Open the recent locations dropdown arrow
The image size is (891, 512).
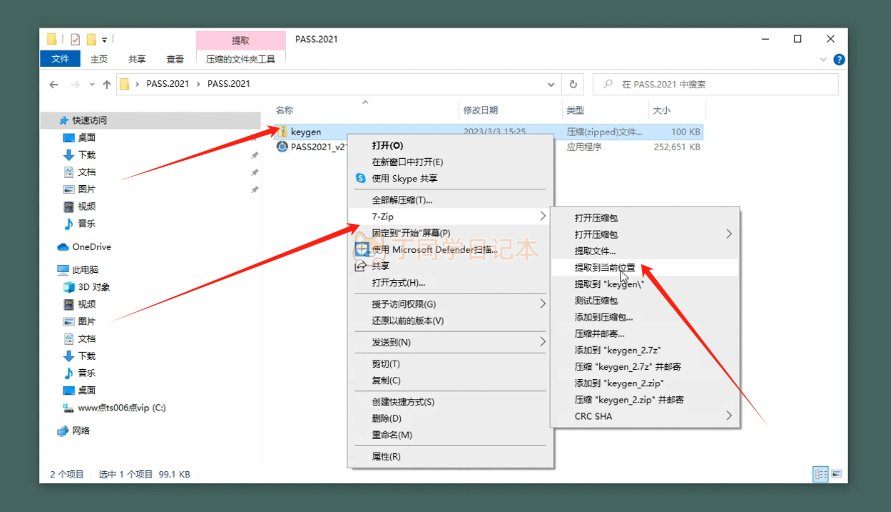coord(91,84)
